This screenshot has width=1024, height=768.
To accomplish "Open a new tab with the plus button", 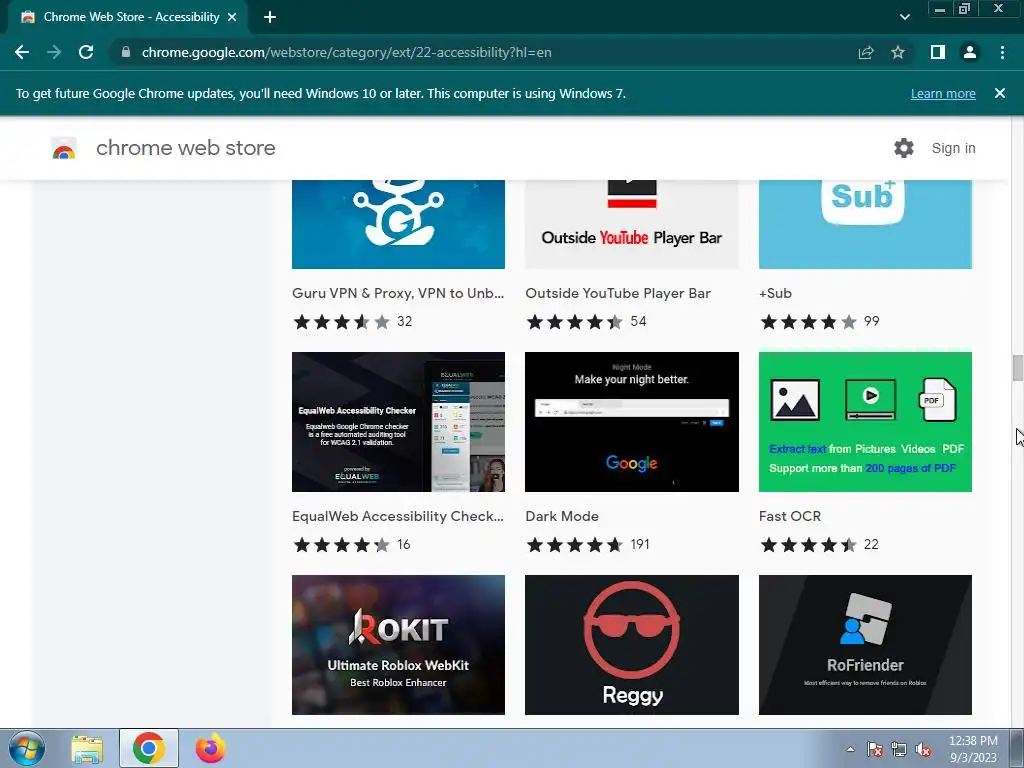I will (270, 17).
